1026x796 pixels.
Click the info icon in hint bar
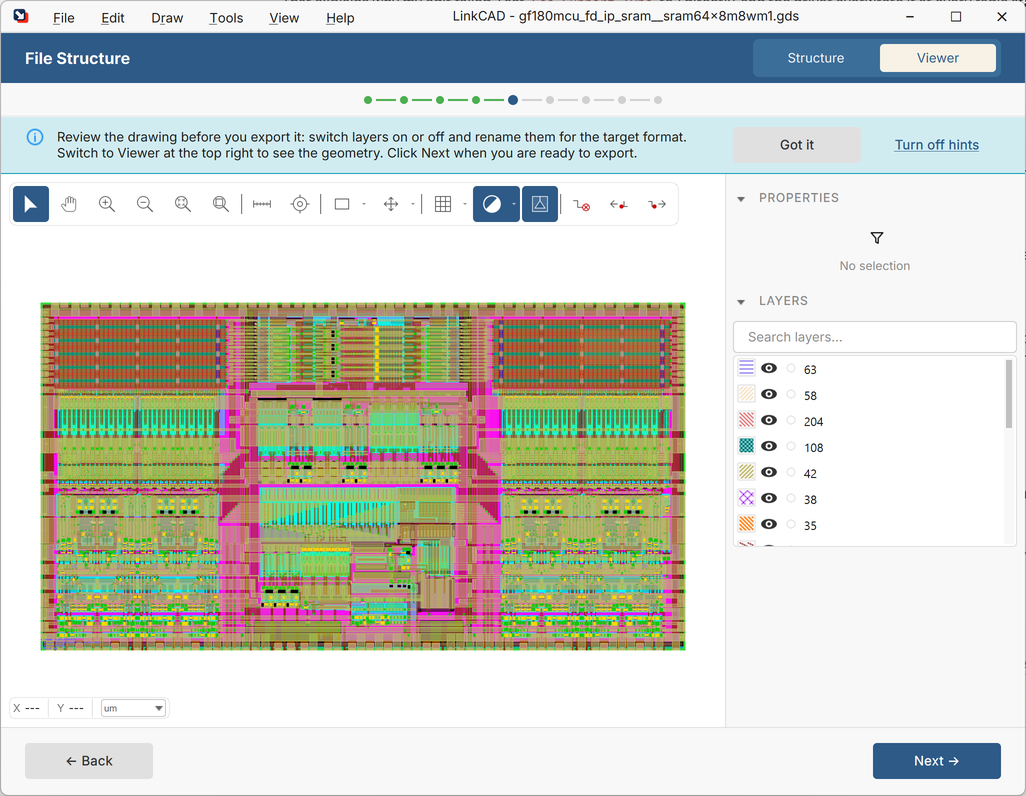pos(35,137)
